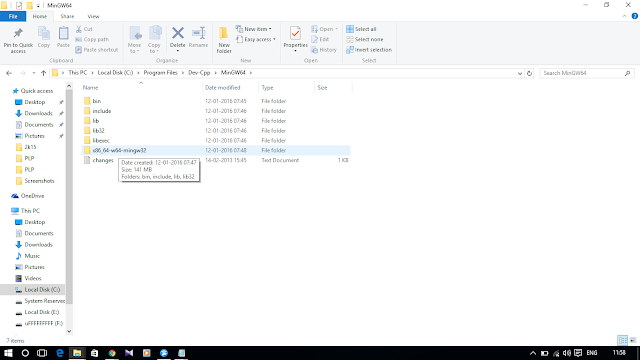Switch to the Home tab
Viewport: 640px width, 360px height.
40,16
